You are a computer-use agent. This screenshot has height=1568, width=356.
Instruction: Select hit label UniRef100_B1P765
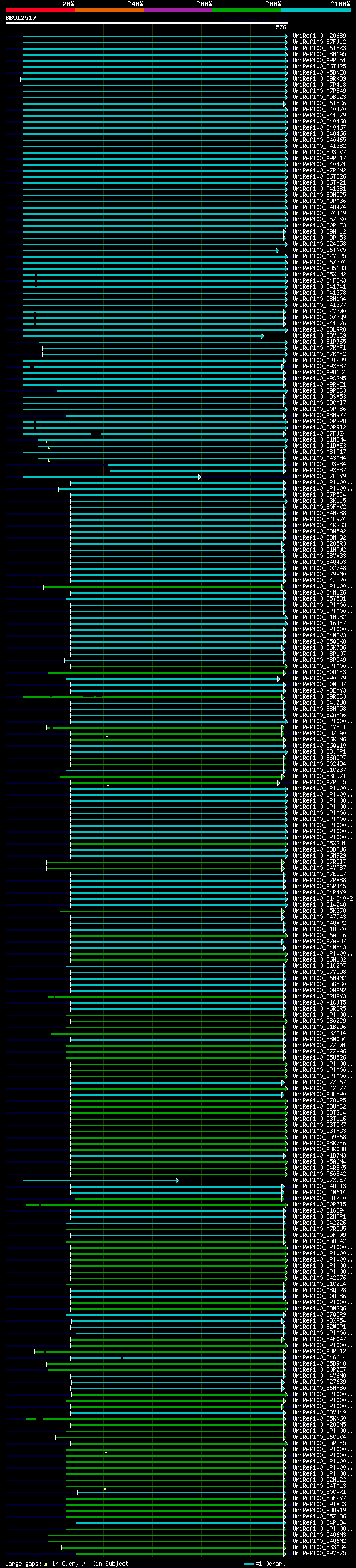click(319, 342)
